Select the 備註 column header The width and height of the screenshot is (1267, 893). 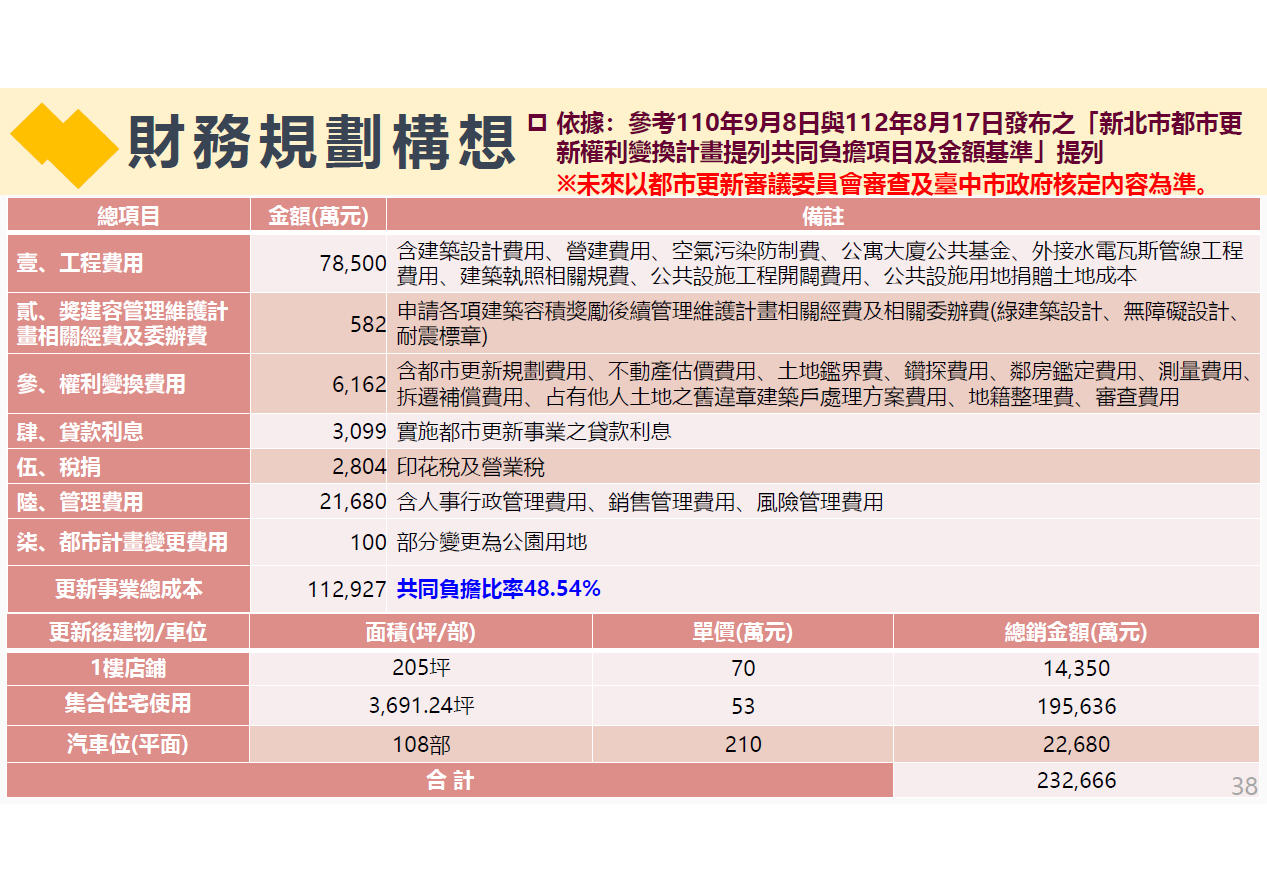pos(823,215)
